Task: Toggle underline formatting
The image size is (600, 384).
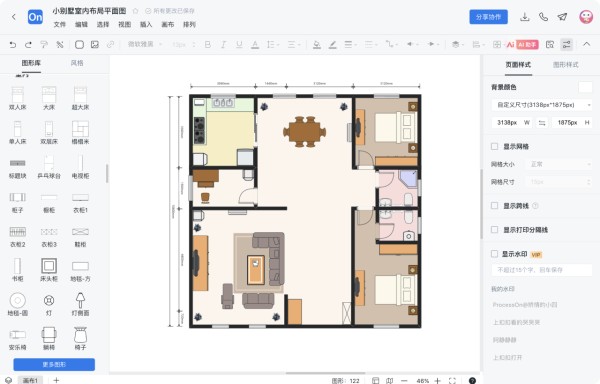Action: click(x=239, y=45)
